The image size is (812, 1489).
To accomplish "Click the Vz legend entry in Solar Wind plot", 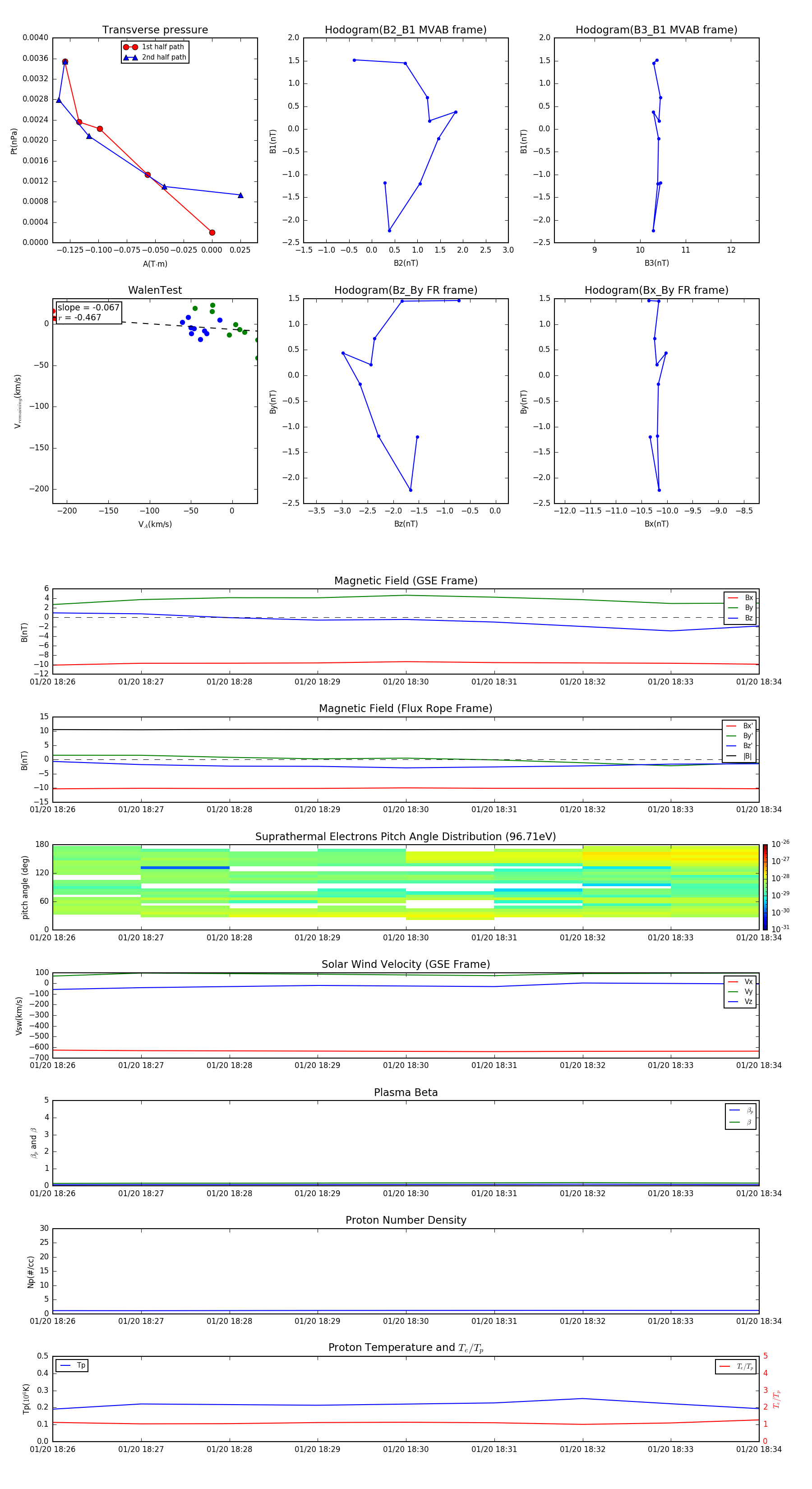I will click(740, 1002).
